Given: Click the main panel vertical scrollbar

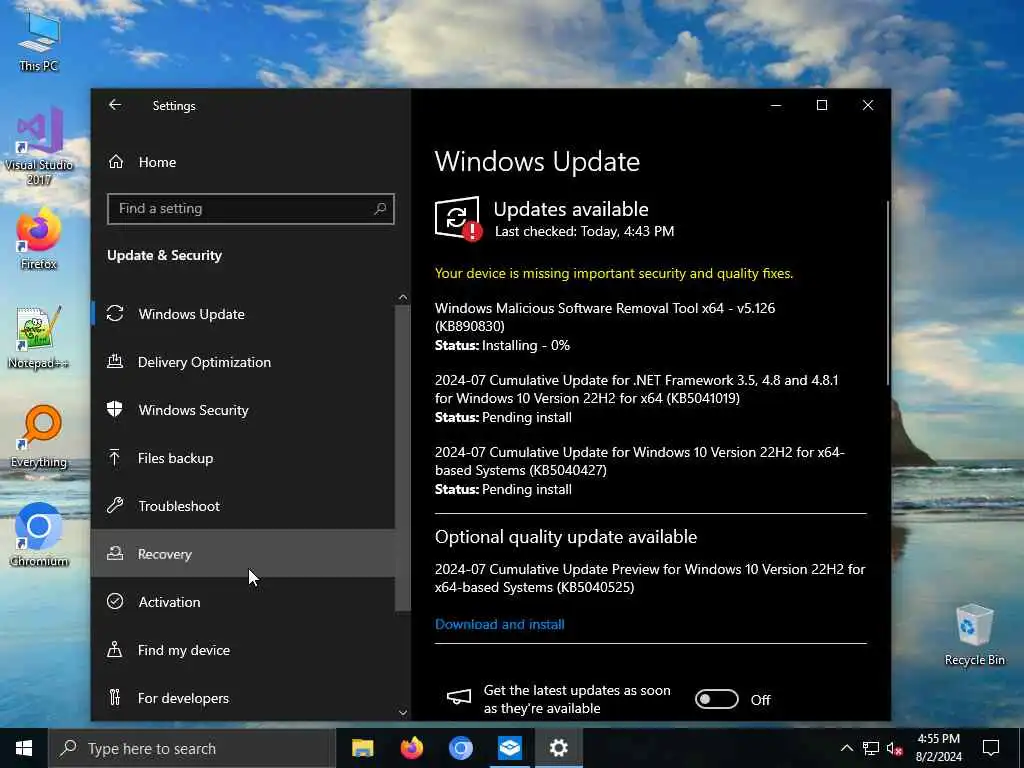Looking at the screenshot, I should (x=888, y=293).
